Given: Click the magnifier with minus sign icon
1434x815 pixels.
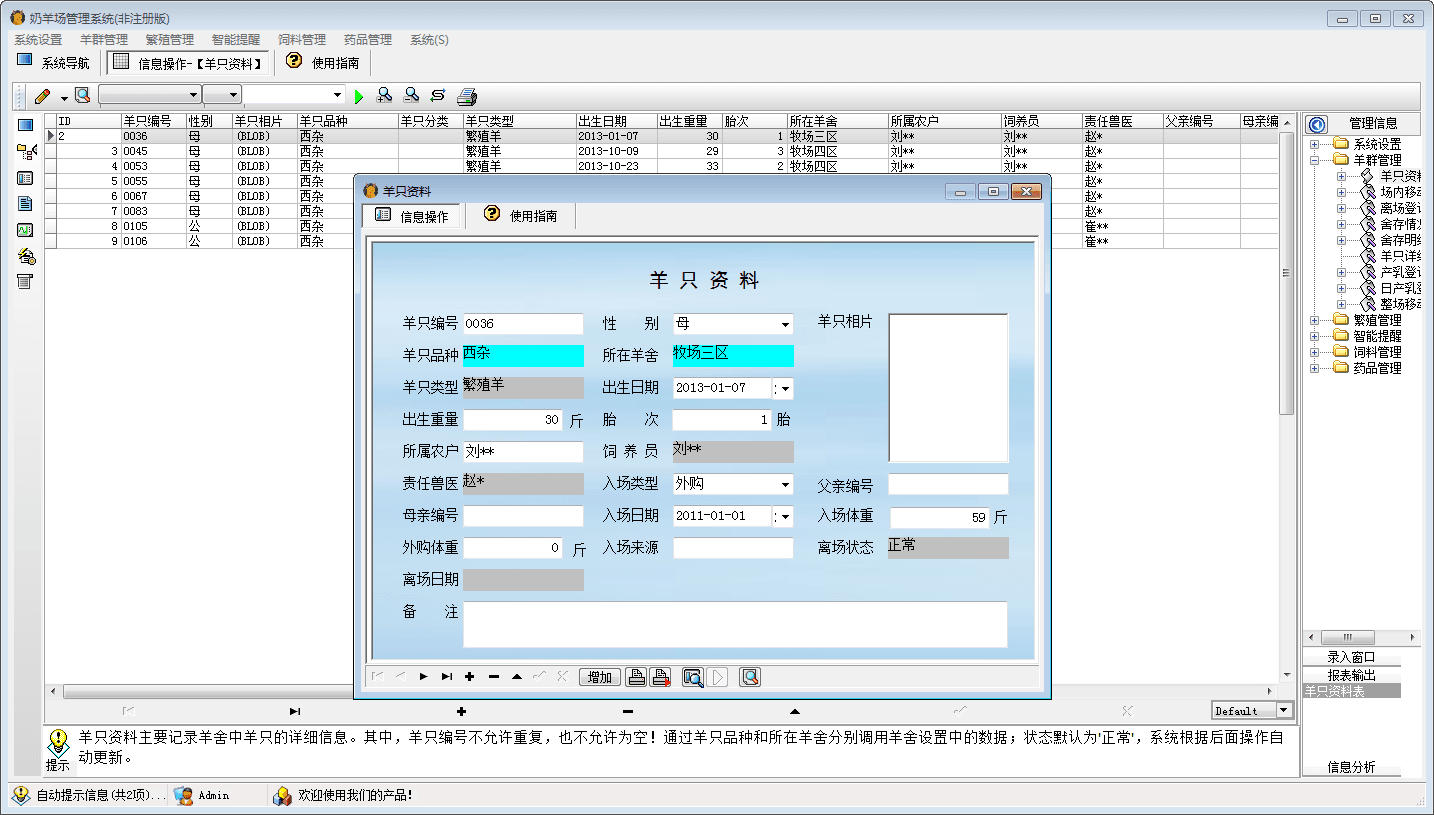Looking at the screenshot, I should (411, 95).
